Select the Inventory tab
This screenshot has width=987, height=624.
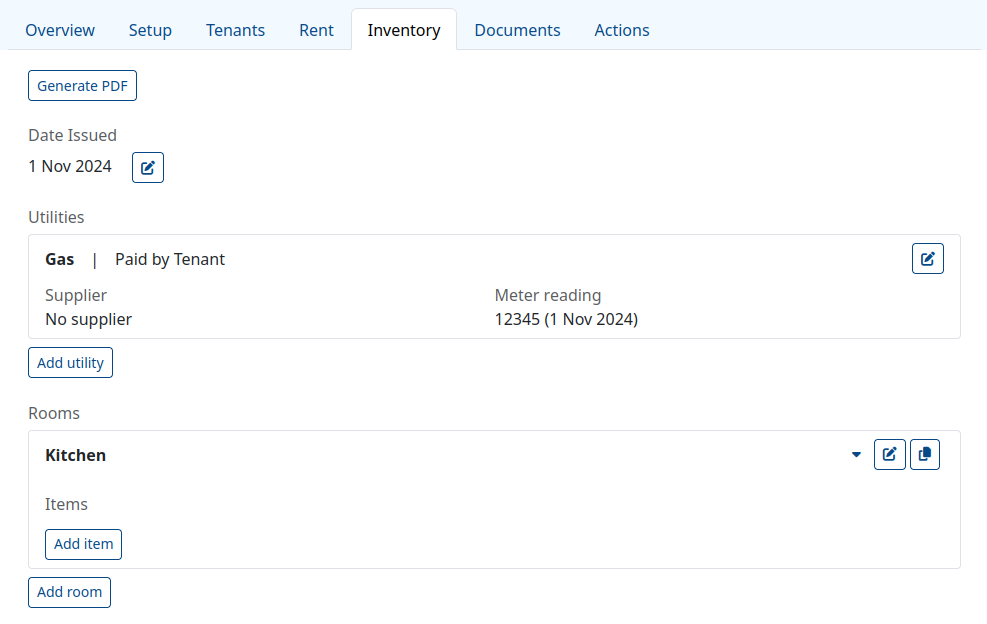coord(404,30)
